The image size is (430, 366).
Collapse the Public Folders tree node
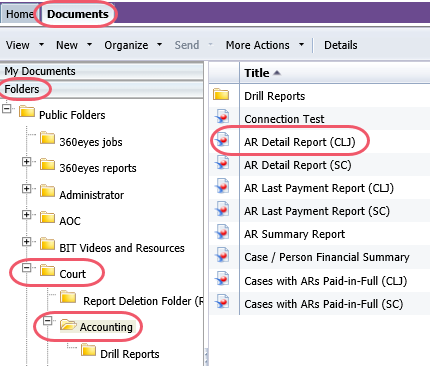pos(6,109)
